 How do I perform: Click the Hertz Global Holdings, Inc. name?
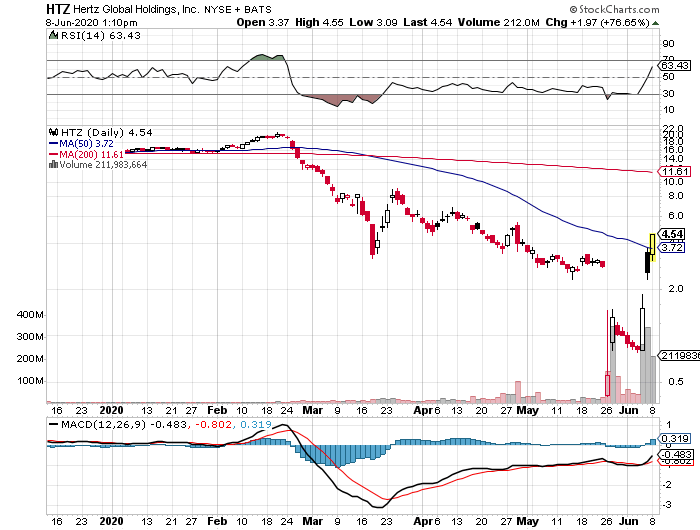136,9
